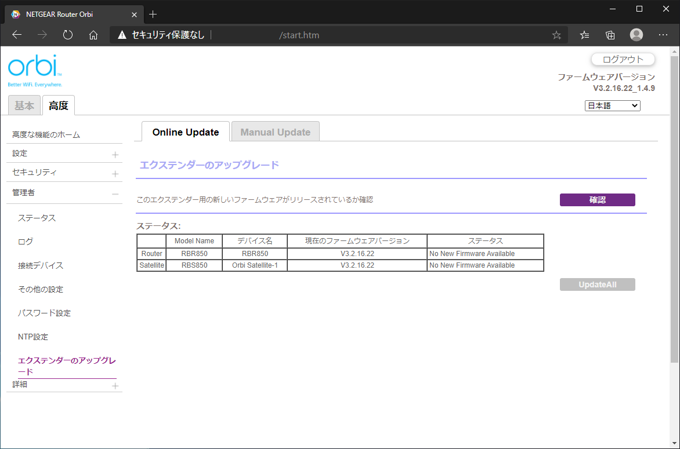Select エクステンダーのアップグレード in sidebar
This screenshot has width=680, height=449.
(67, 366)
